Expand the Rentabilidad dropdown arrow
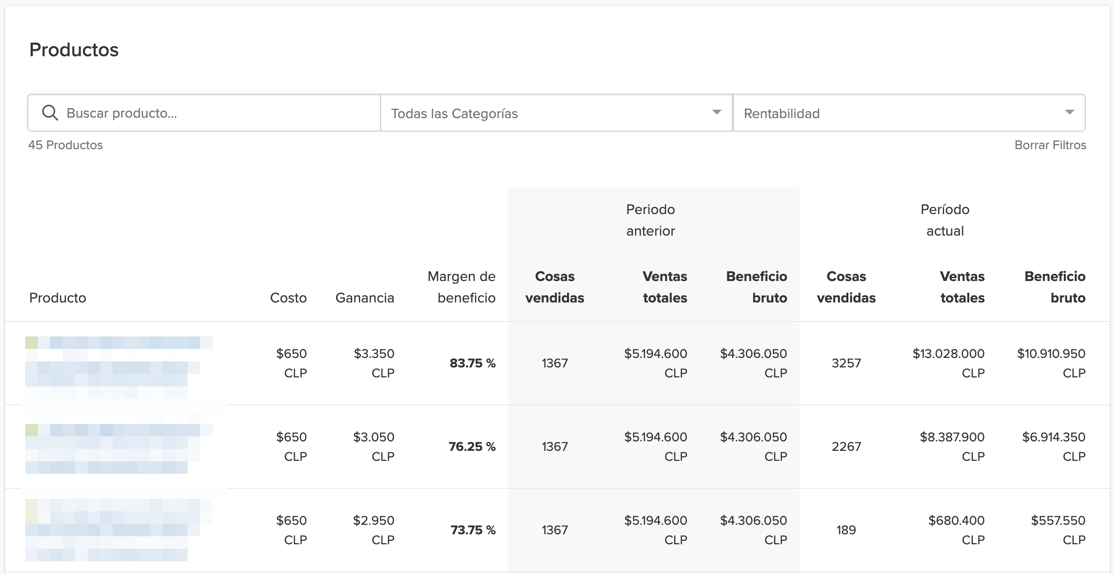The height and width of the screenshot is (574, 1114). point(1069,112)
